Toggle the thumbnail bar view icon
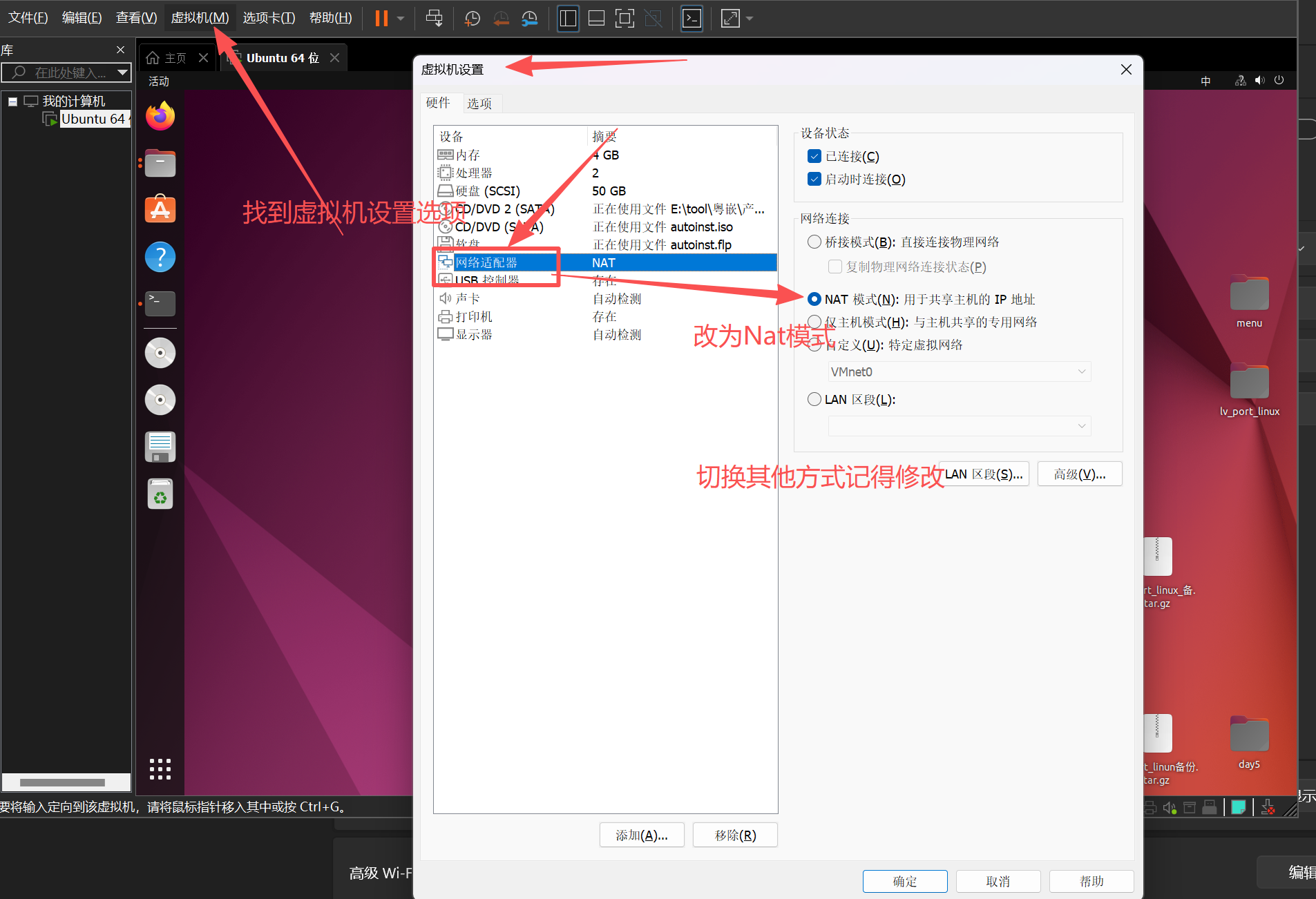The width and height of the screenshot is (1316, 899). click(596, 19)
